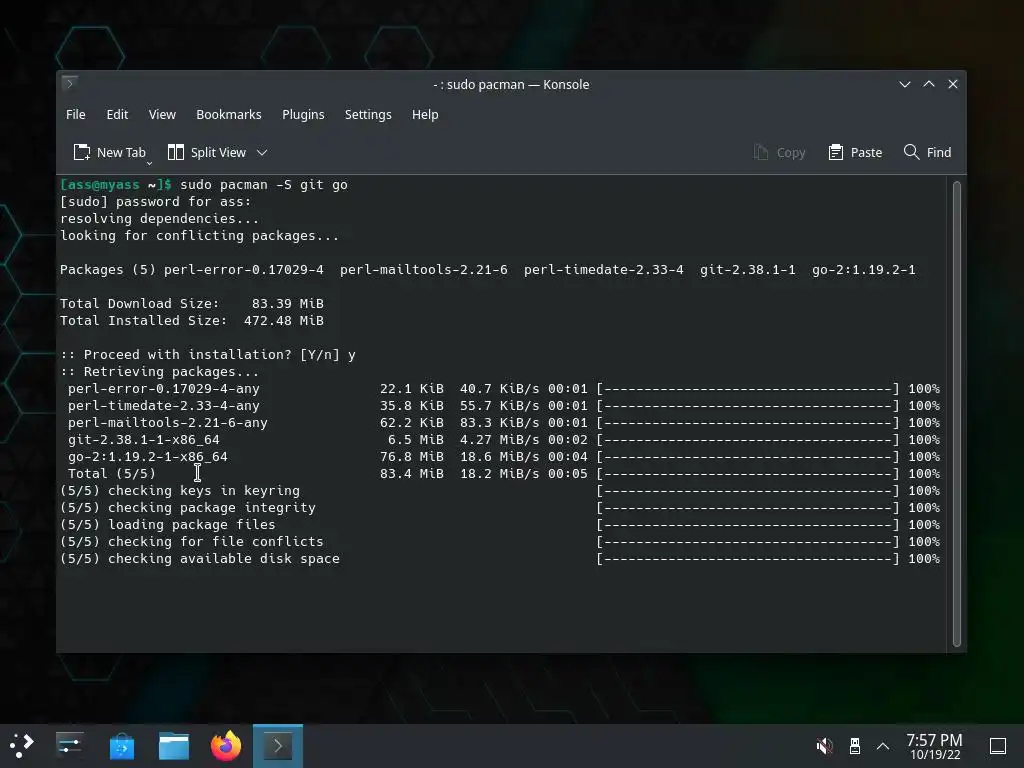Image resolution: width=1024 pixels, height=768 pixels.
Task: Open the Plugins menu
Action: point(303,114)
